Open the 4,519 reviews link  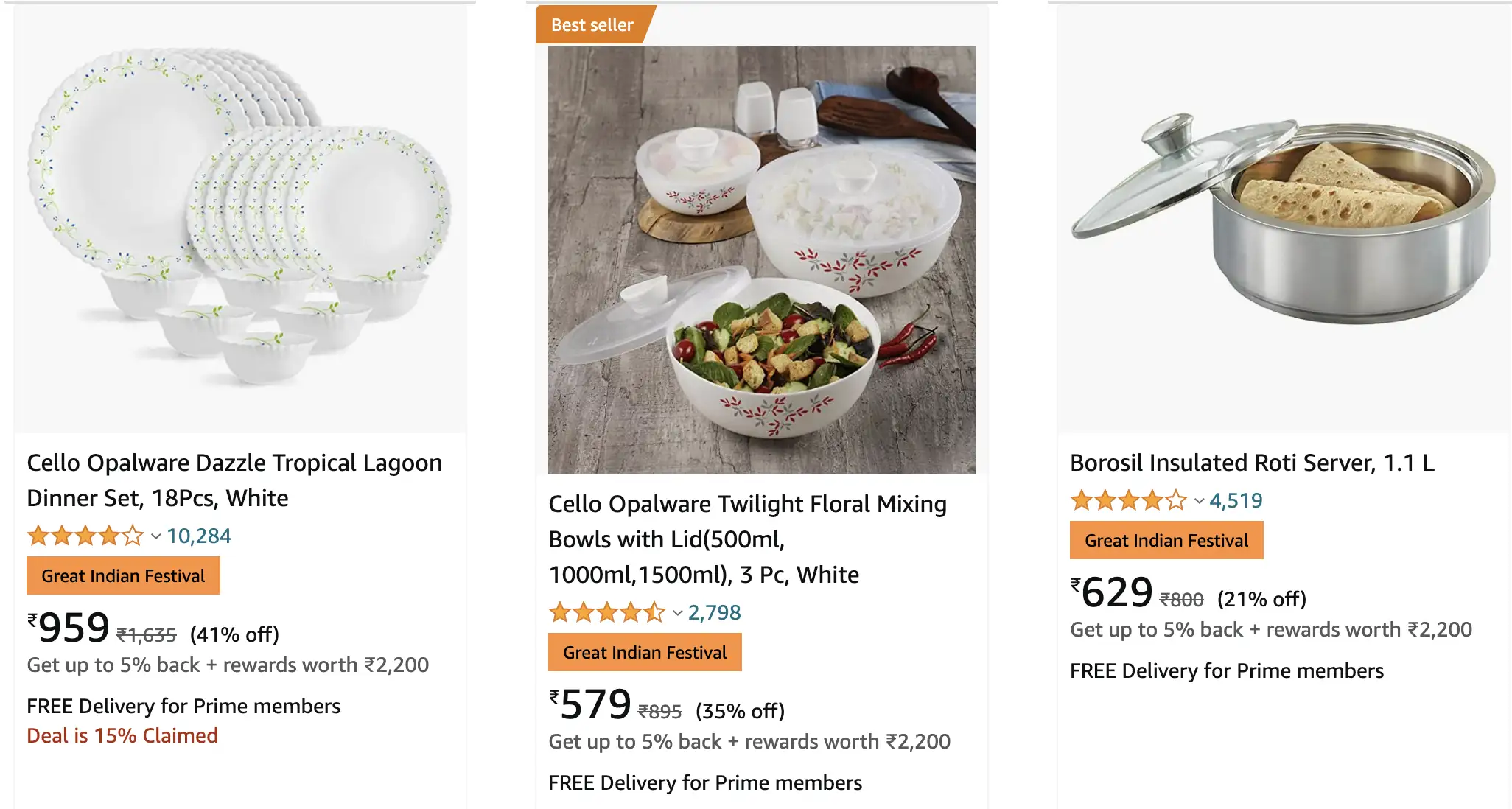click(x=1235, y=500)
